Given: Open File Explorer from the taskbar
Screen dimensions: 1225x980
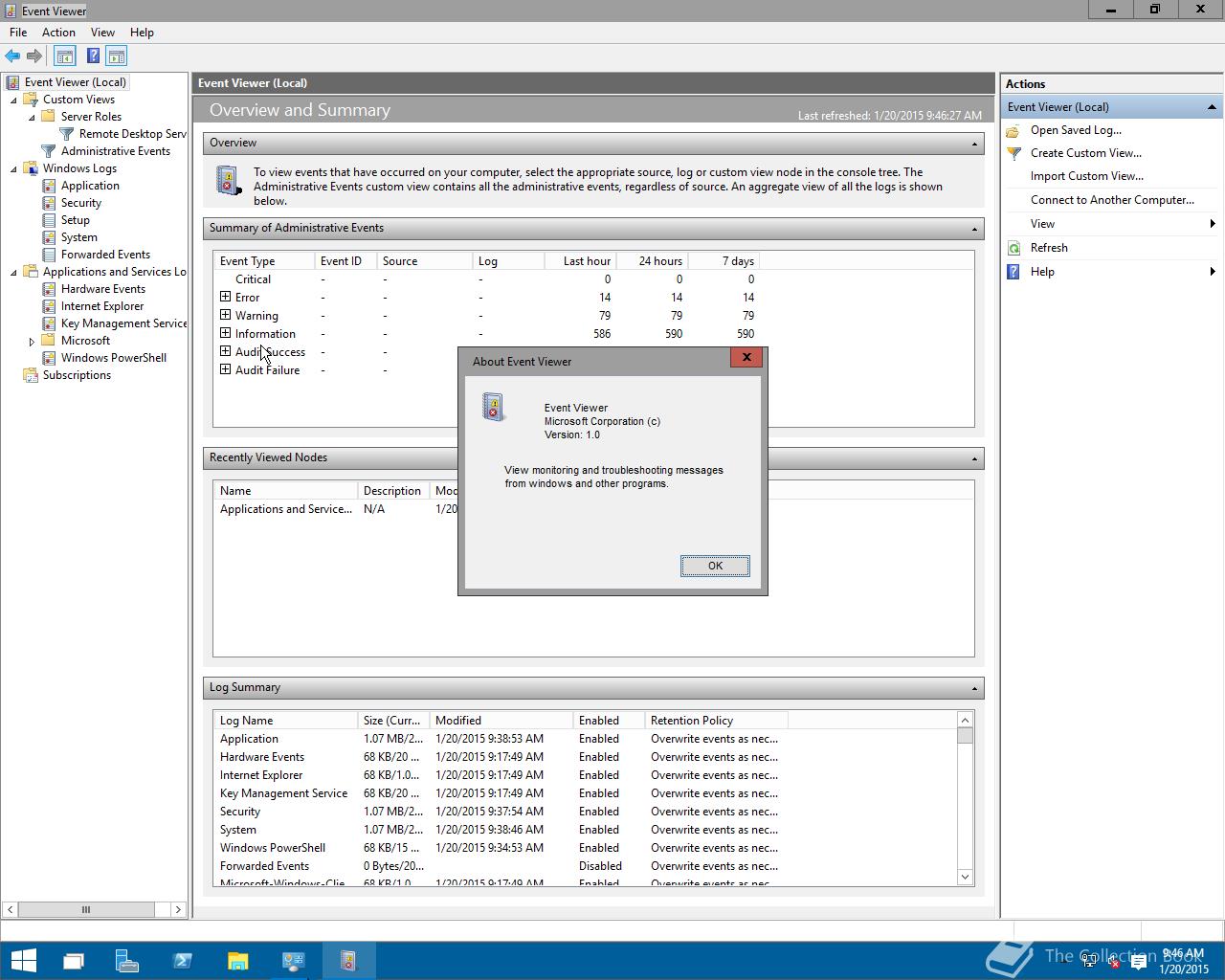Looking at the screenshot, I should coord(237,961).
